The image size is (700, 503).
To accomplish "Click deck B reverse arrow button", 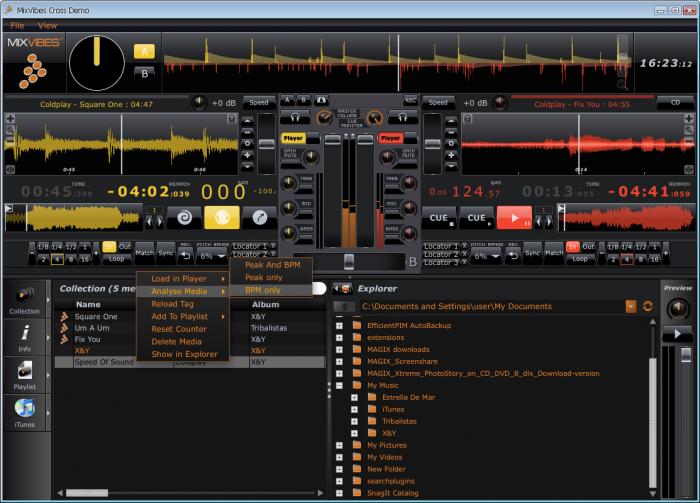I will 514,256.
